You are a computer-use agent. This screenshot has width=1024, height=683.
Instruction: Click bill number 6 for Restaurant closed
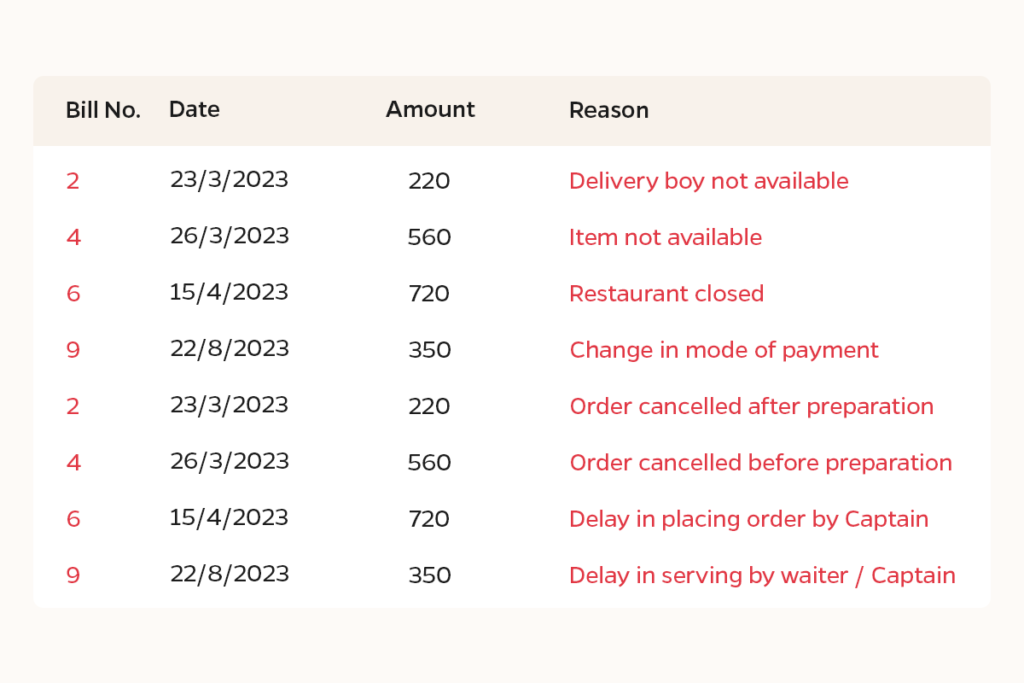tap(74, 293)
